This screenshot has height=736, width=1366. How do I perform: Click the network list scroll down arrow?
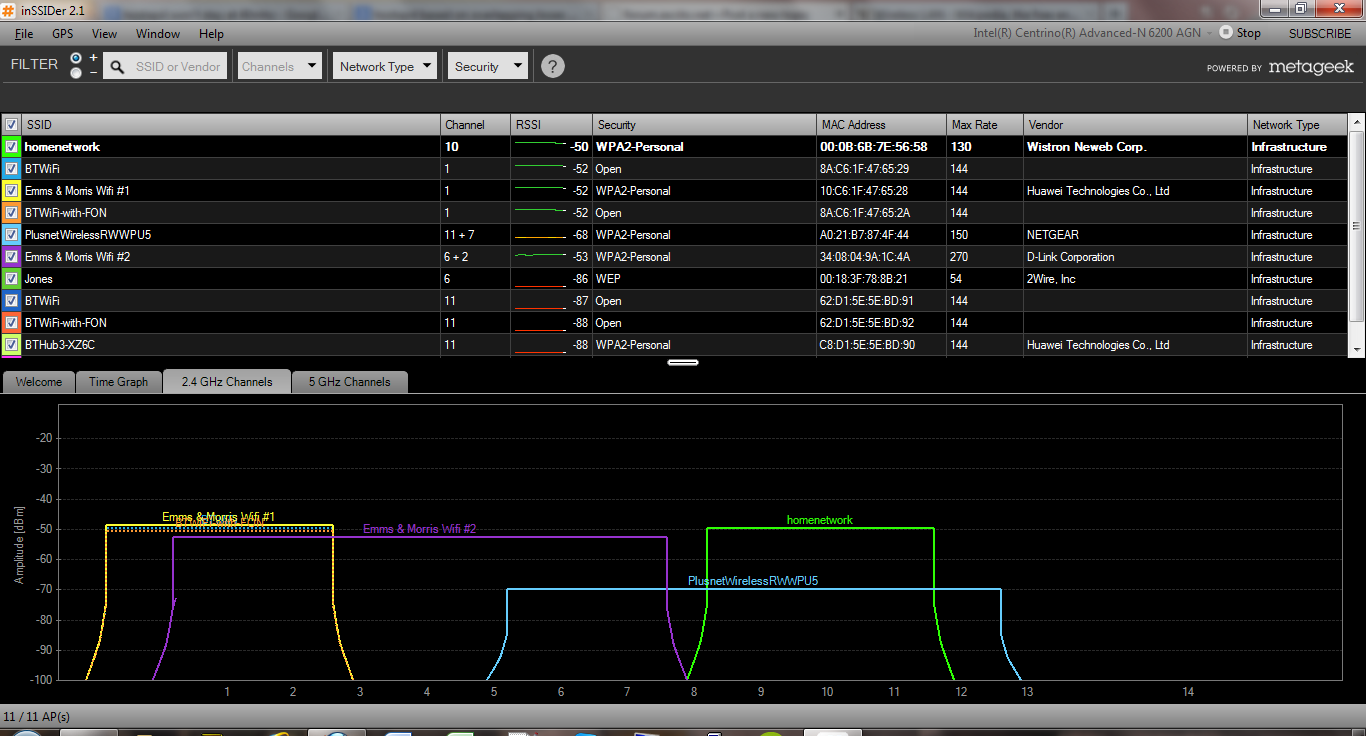(1357, 349)
